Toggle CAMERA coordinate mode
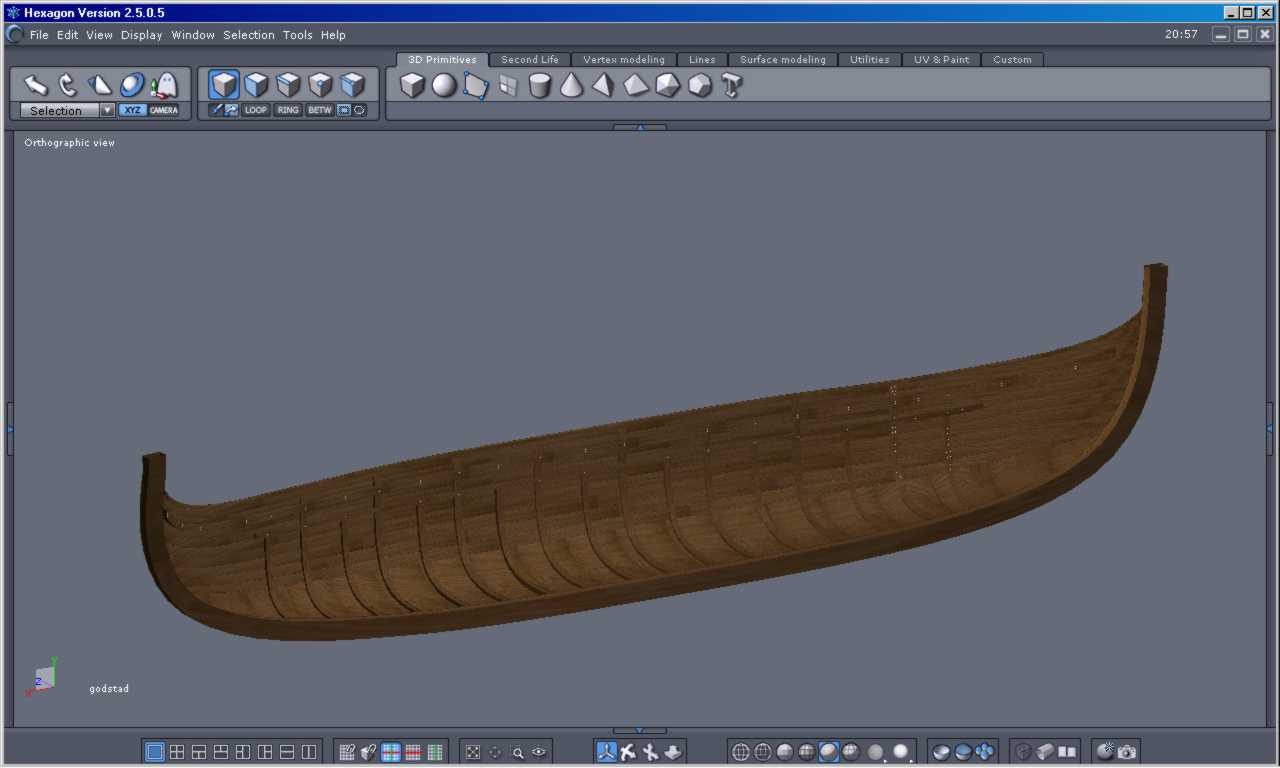Viewport: 1280px width, 768px height. 164,110
